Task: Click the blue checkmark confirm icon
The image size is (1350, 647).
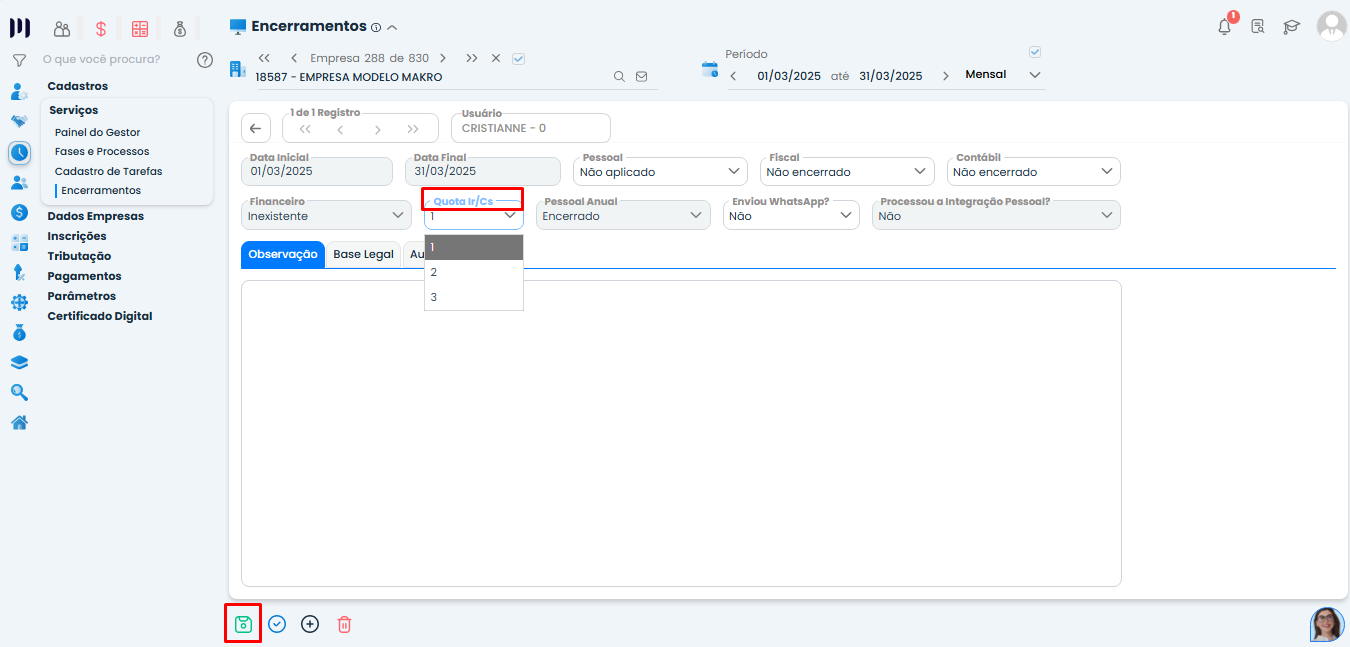Action: (277, 624)
